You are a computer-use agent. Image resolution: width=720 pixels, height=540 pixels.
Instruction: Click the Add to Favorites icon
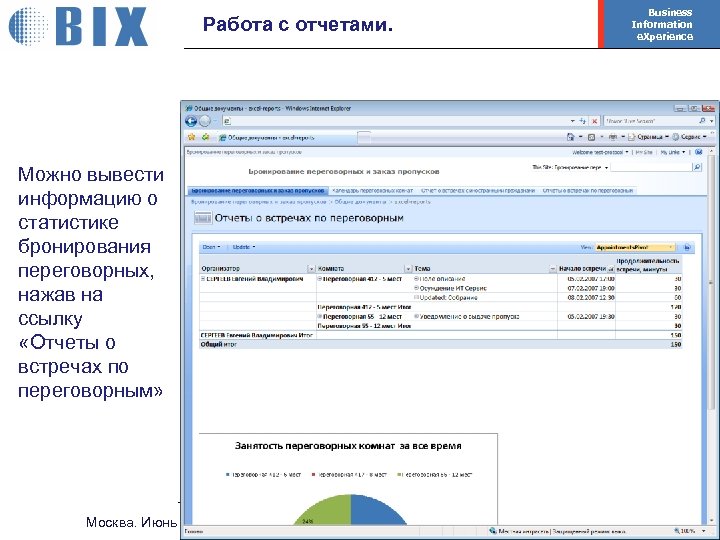[x=206, y=137]
